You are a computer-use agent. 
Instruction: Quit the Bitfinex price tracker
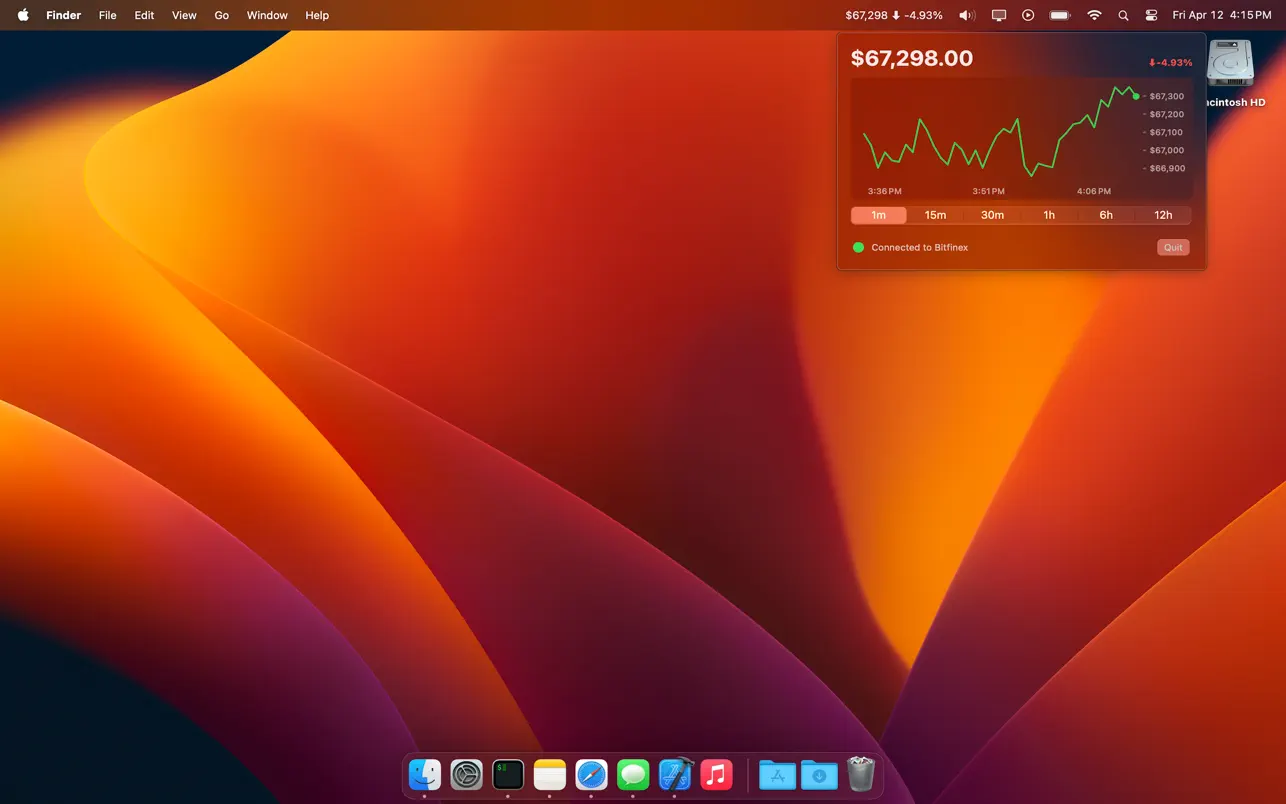(x=1172, y=247)
